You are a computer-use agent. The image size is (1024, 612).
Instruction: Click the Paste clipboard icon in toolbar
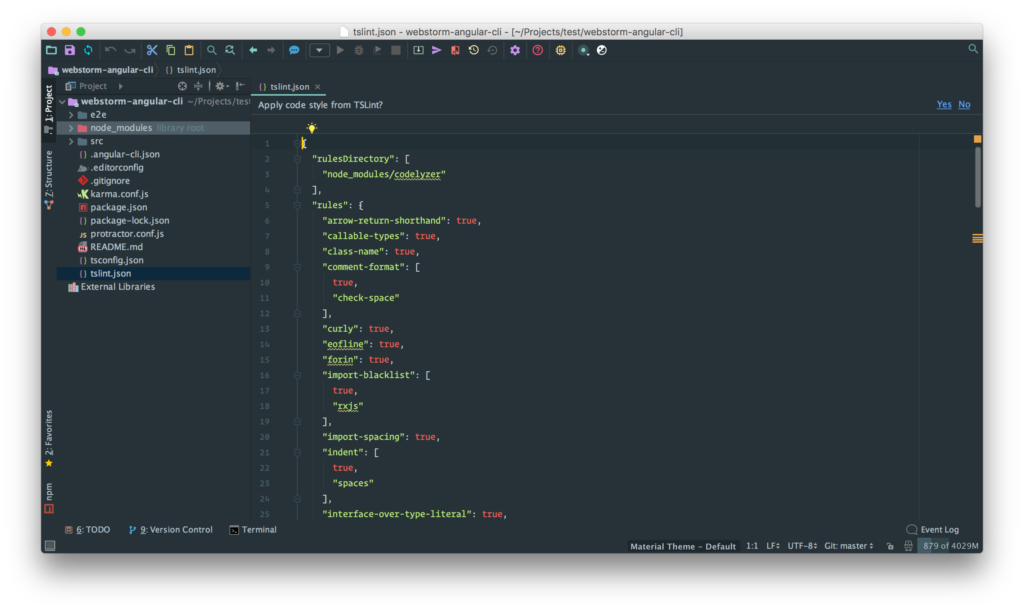tap(189, 50)
